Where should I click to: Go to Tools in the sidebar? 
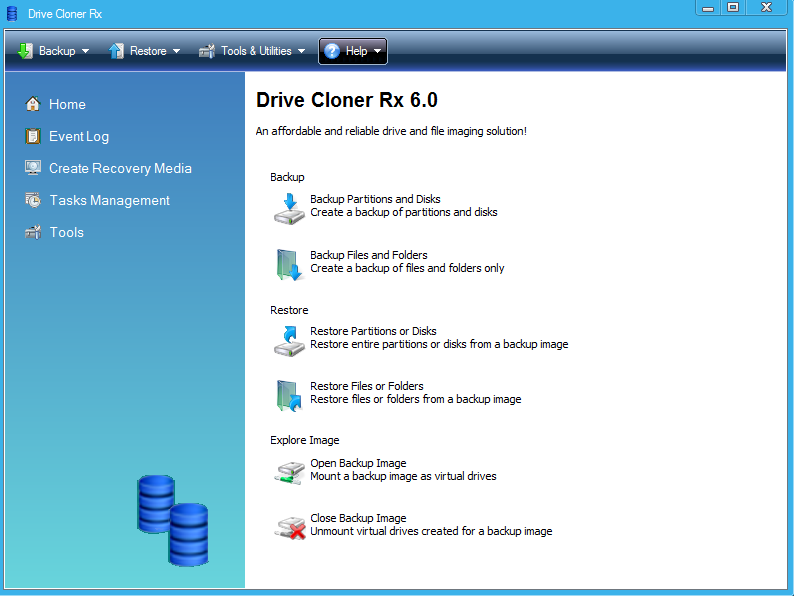[67, 232]
